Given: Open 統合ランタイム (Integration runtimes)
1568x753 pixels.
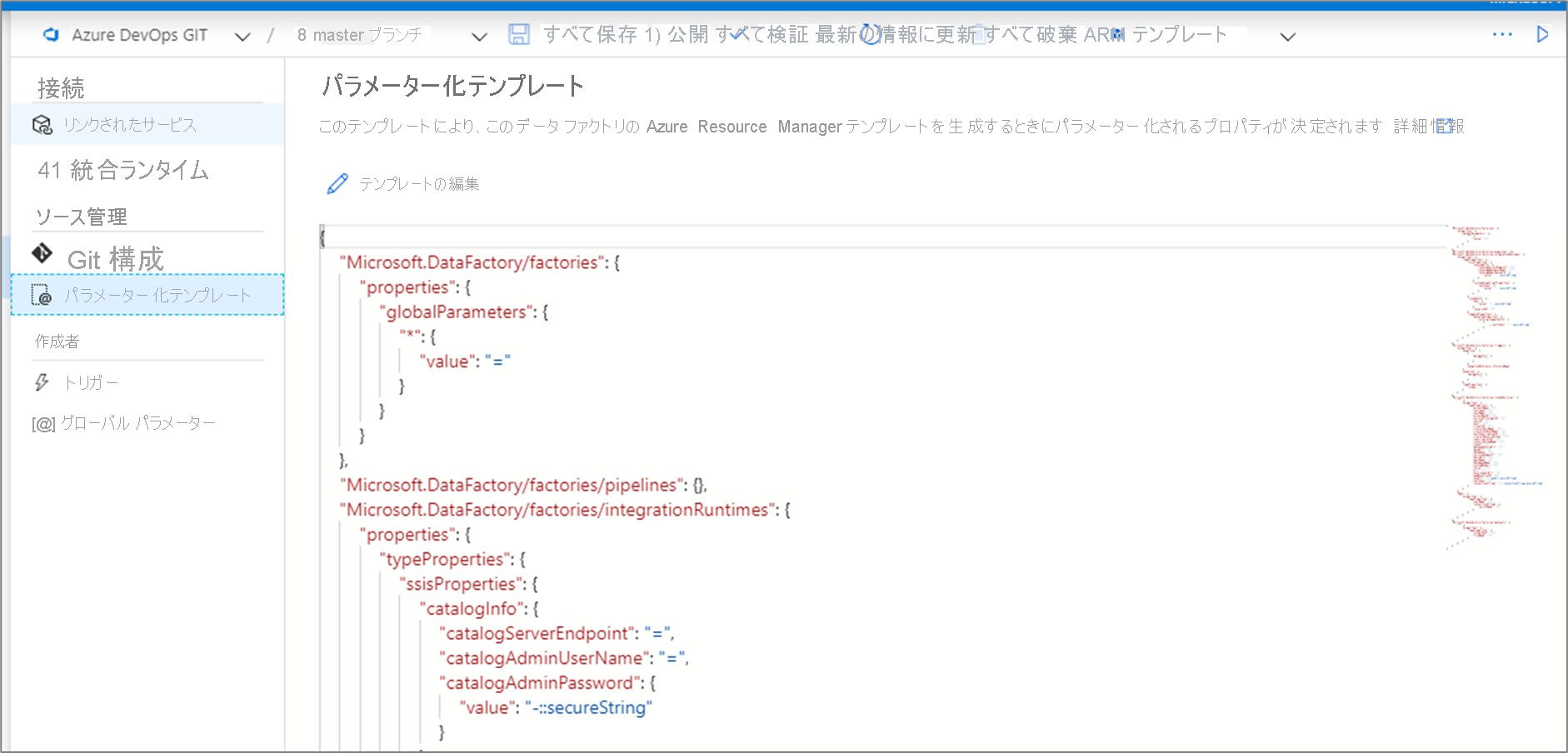Looking at the screenshot, I should 123,170.
